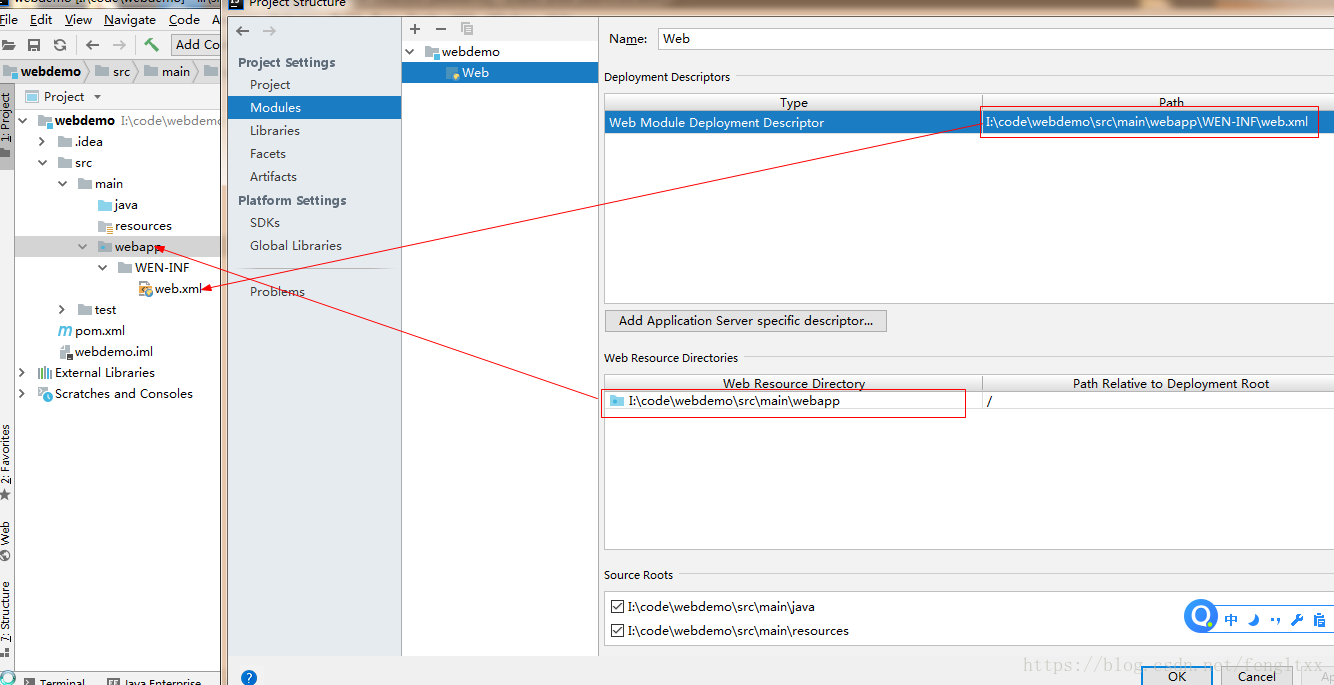Toggle the 中 Chinese input mode icon
The image size is (1334, 685).
click(1231, 620)
